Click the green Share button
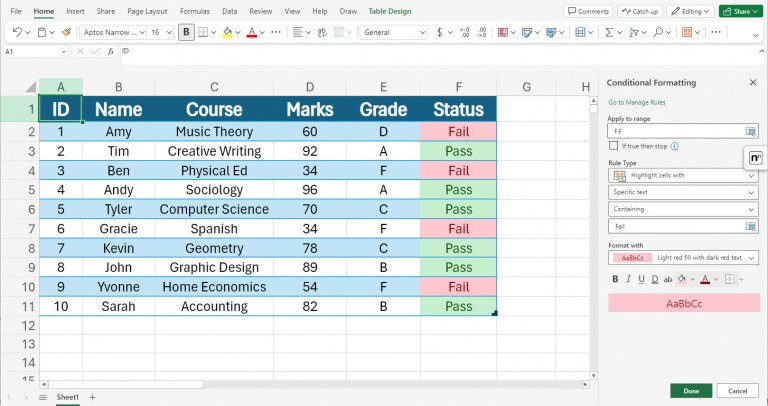 pos(741,11)
